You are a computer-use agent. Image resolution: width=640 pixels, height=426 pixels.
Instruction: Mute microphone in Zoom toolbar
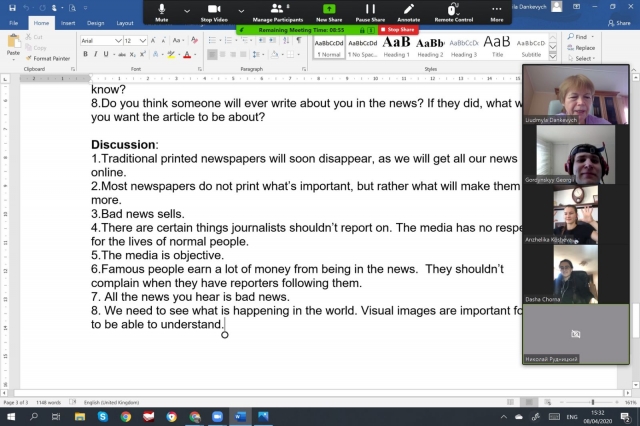tap(162, 10)
